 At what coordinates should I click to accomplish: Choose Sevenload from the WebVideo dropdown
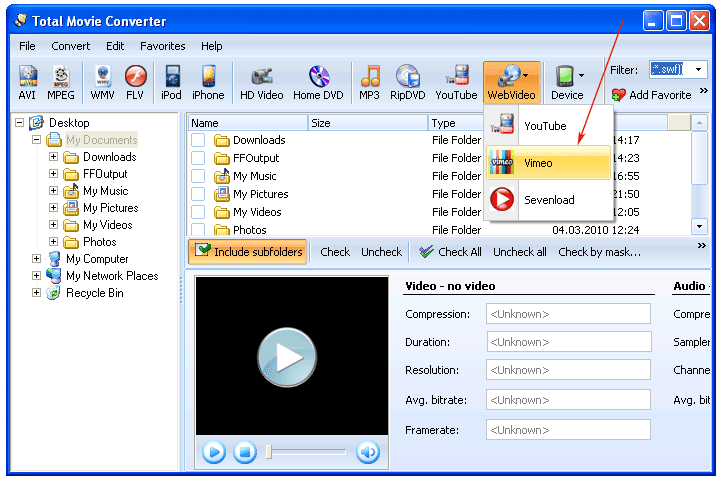click(x=549, y=200)
